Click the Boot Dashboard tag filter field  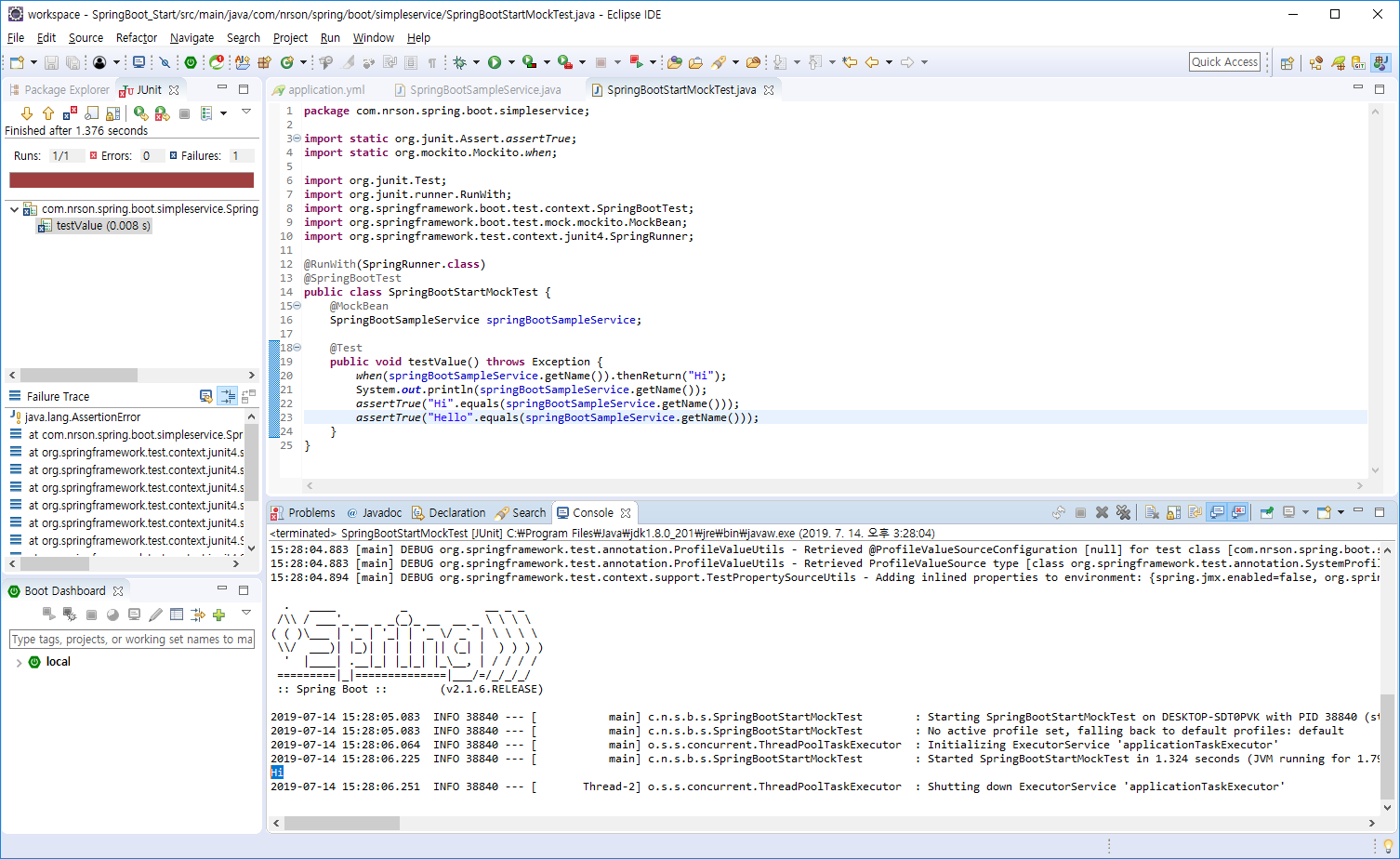point(132,640)
